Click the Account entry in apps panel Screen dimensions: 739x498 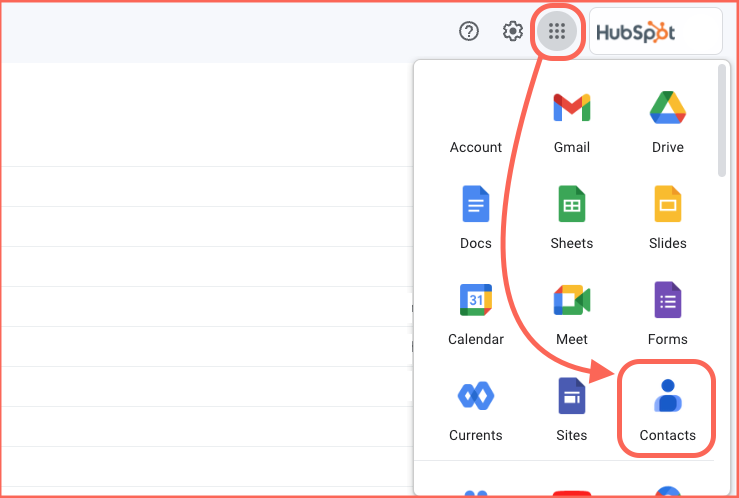475,146
